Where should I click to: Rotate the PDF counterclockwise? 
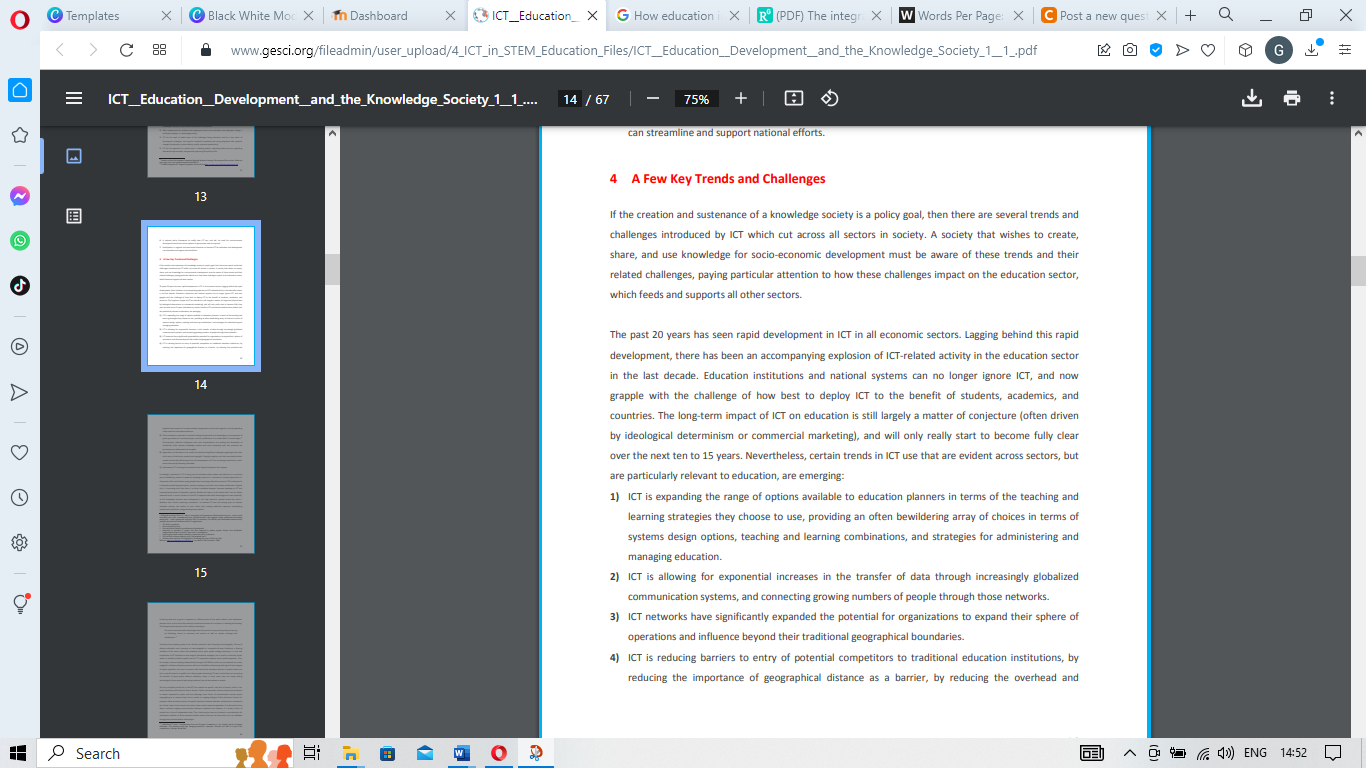pyautogui.click(x=829, y=98)
